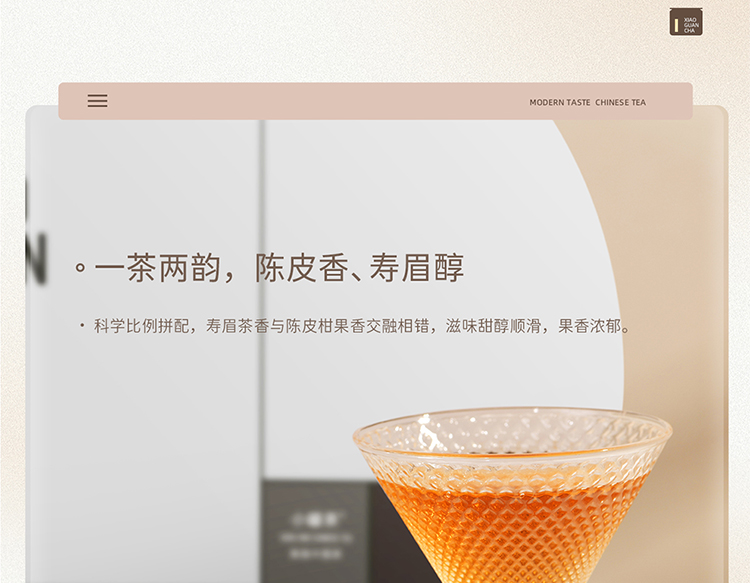Click the 陈皮香 text in the heading
This screenshot has width=750, height=583.
(293, 268)
